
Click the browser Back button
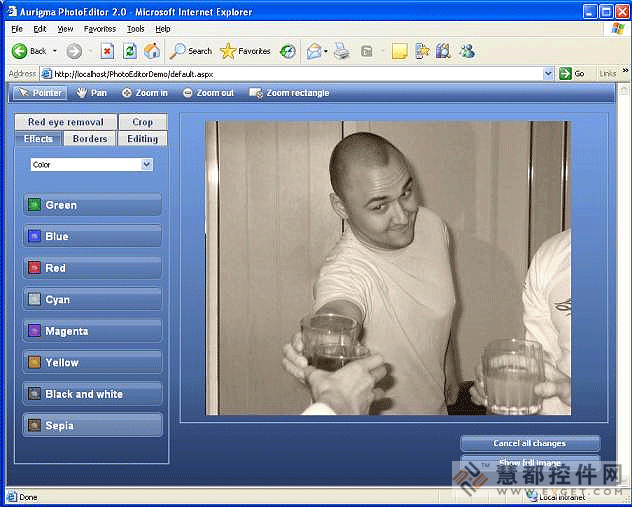tap(29, 51)
